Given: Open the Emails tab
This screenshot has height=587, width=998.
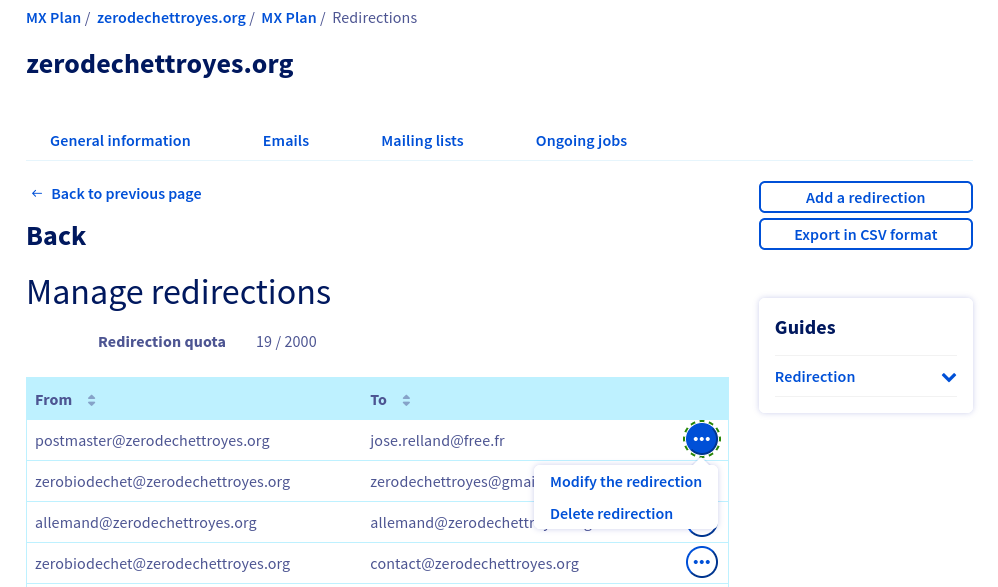Looking at the screenshot, I should (286, 141).
